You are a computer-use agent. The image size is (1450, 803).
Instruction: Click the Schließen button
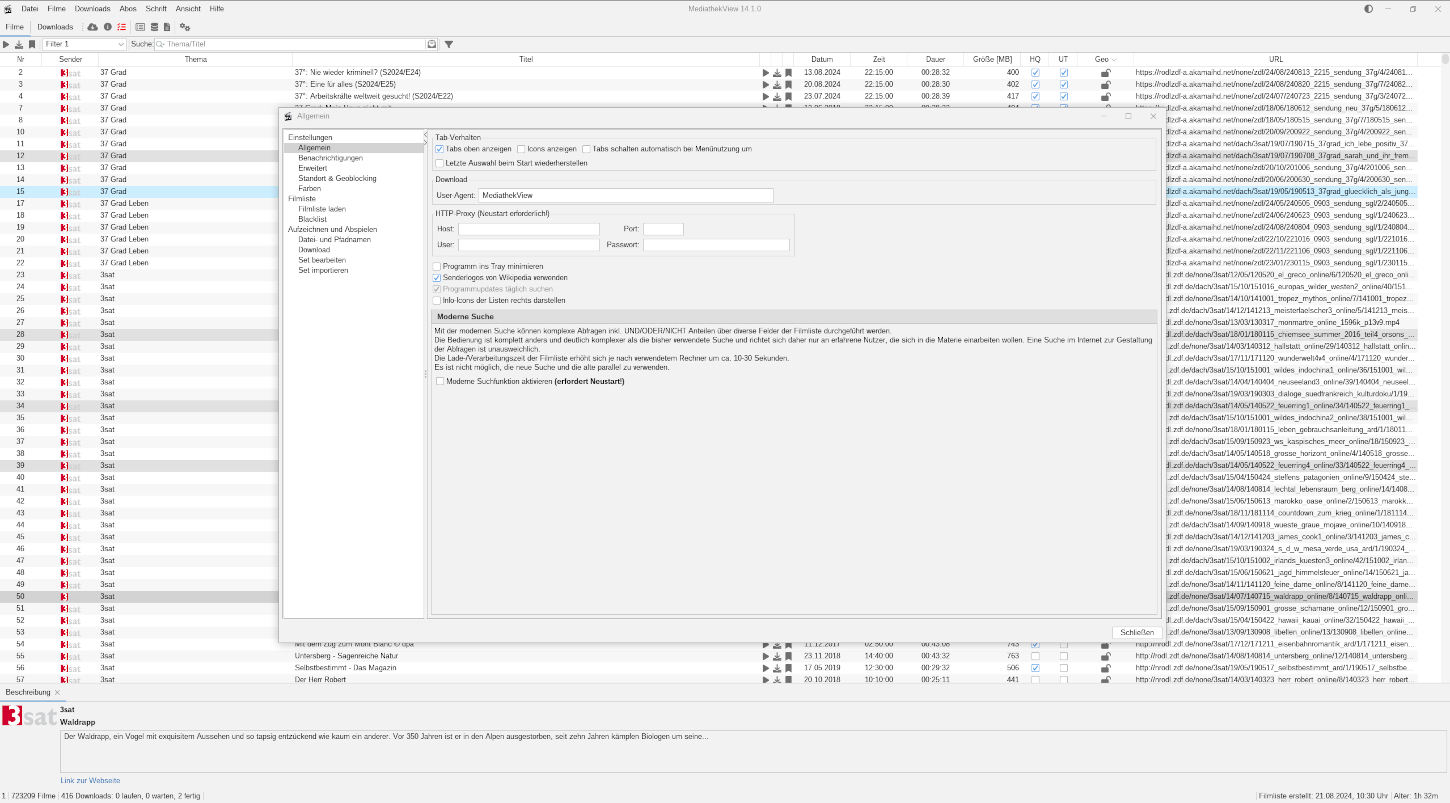click(x=1138, y=633)
